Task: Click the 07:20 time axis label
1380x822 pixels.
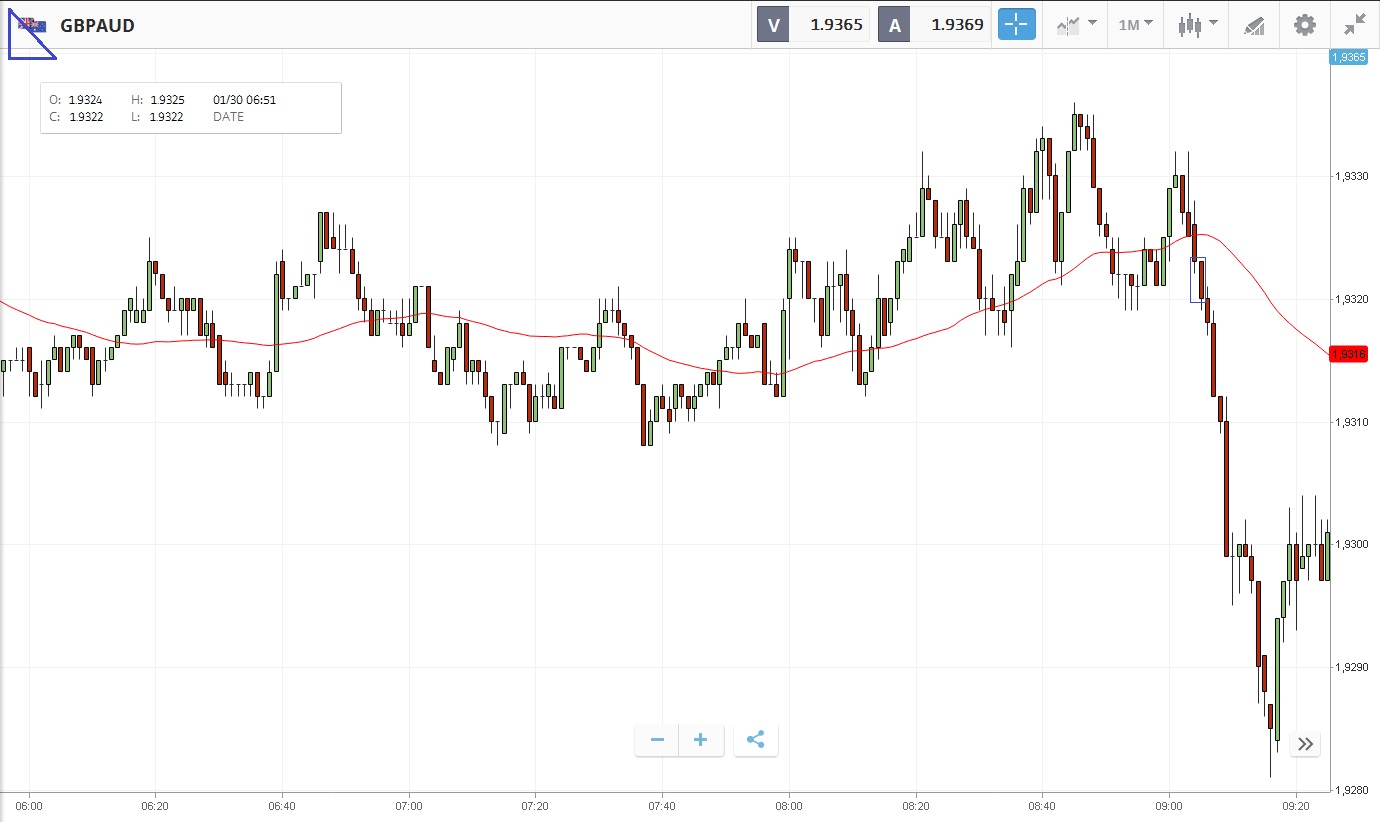Action: [535, 805]
